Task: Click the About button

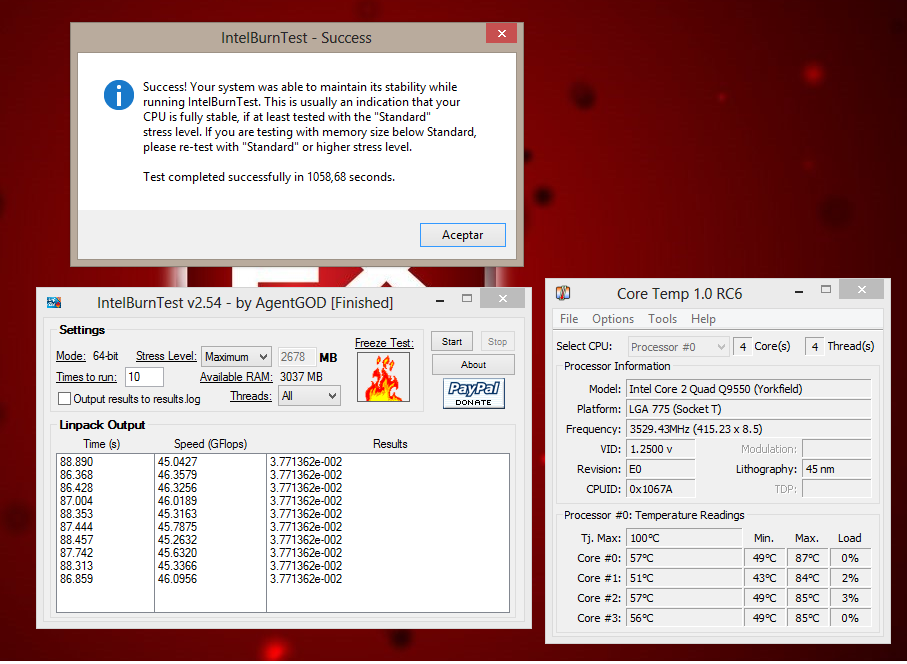Action: coord(474,365)
